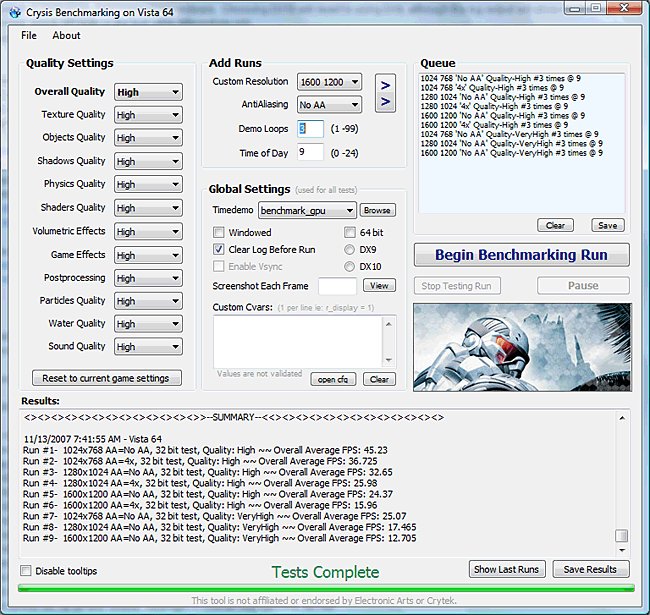Clear the Custom Cvars box
The image size is (650, 615).
pyautogui.click(x=379, y=379)
